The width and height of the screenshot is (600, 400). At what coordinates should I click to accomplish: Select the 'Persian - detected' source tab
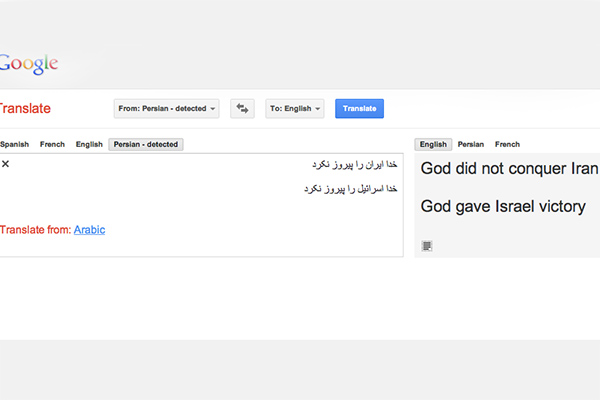coord(146,145)
